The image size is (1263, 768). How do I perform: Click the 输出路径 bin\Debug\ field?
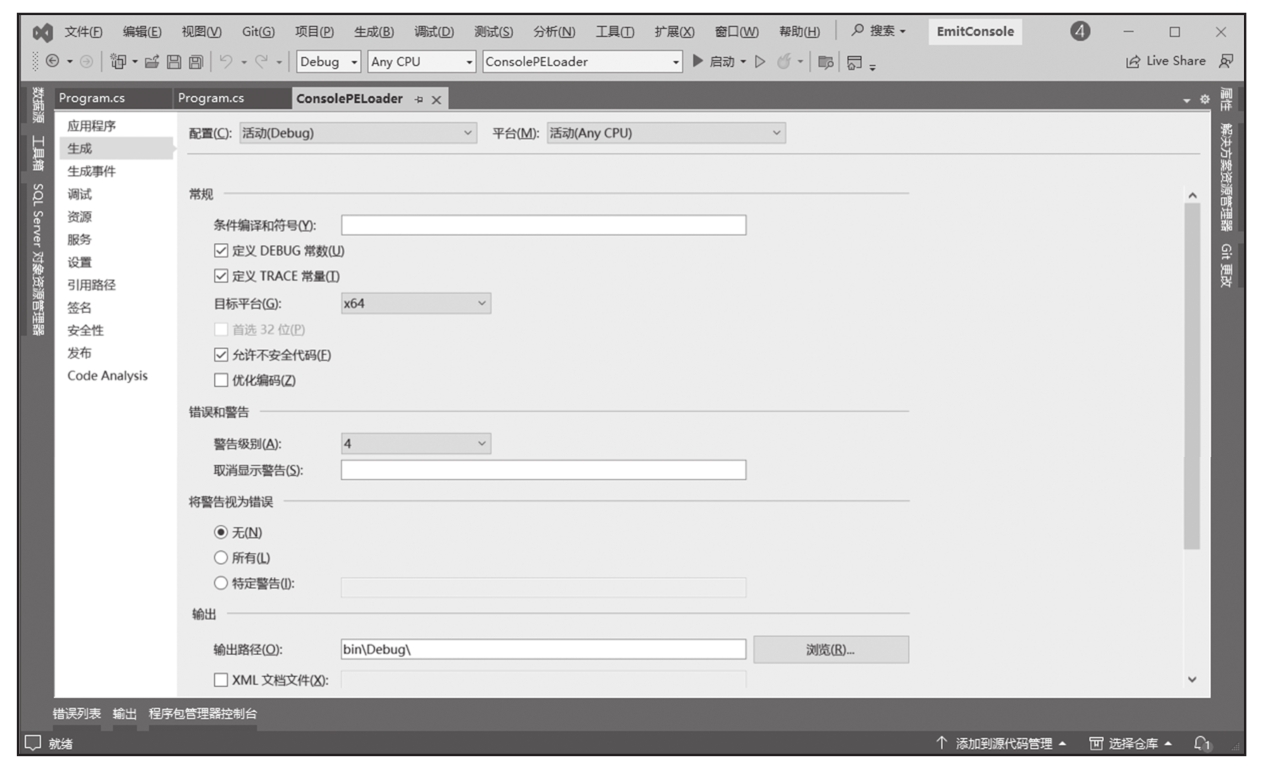[544, 650]
